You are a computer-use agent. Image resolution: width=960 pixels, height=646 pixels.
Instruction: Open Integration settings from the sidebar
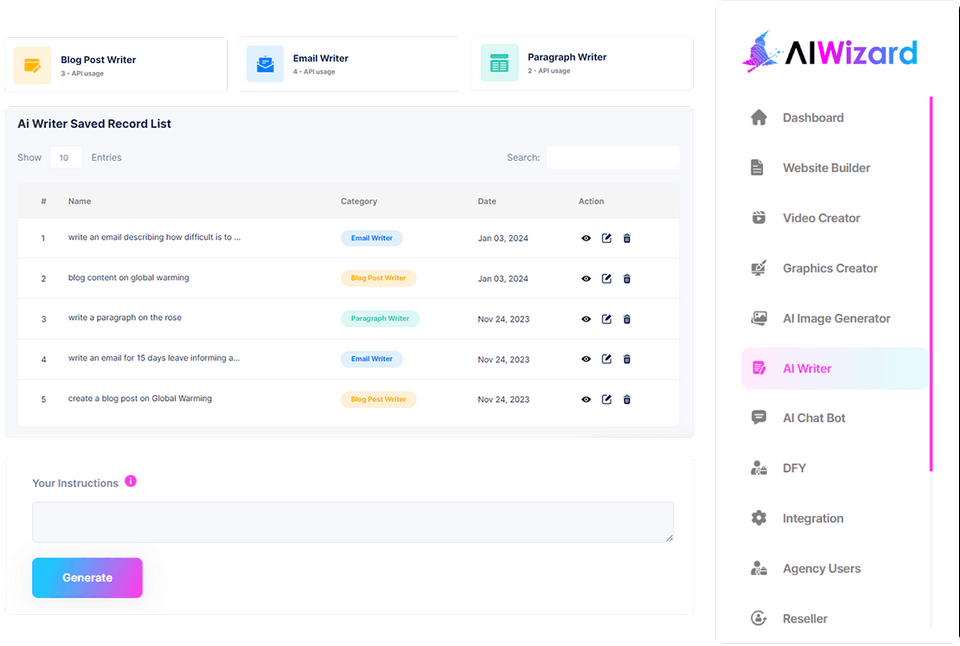tap(813, 518)
